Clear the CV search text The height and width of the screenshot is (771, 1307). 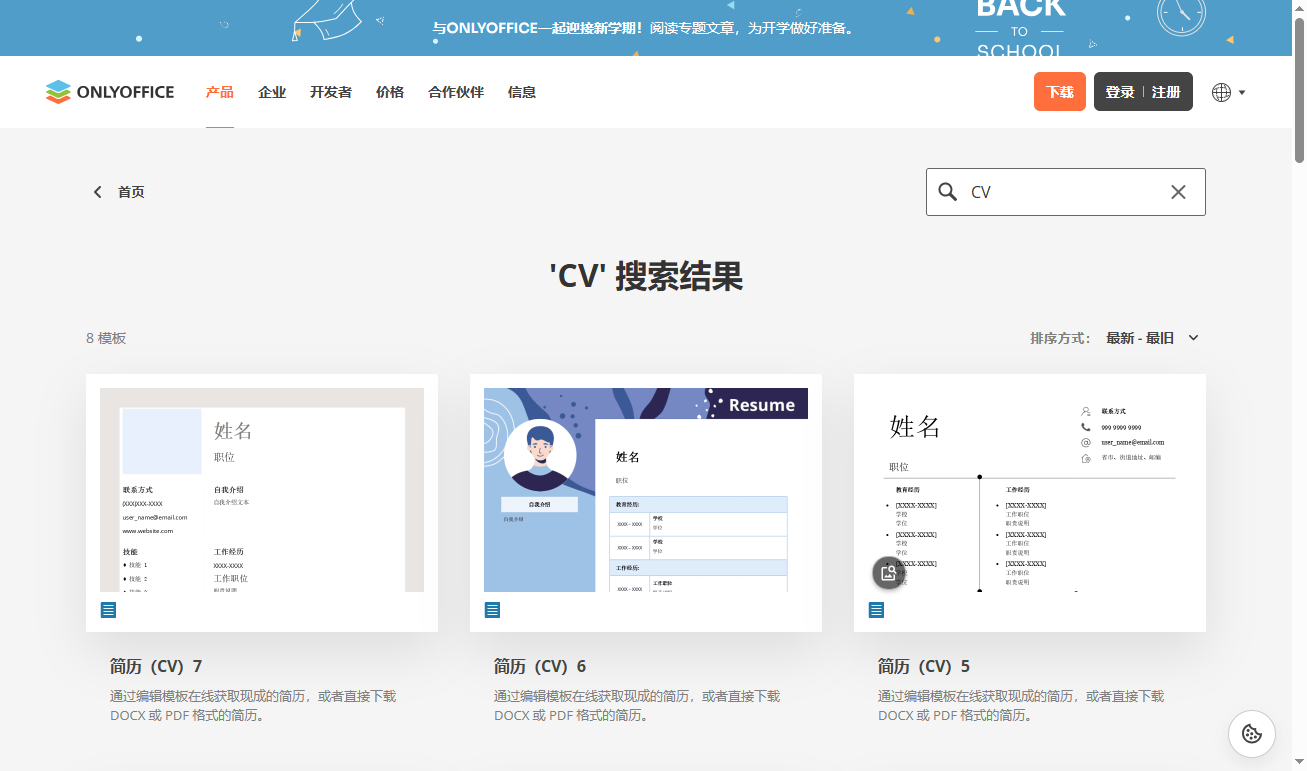pos(1178,192)
